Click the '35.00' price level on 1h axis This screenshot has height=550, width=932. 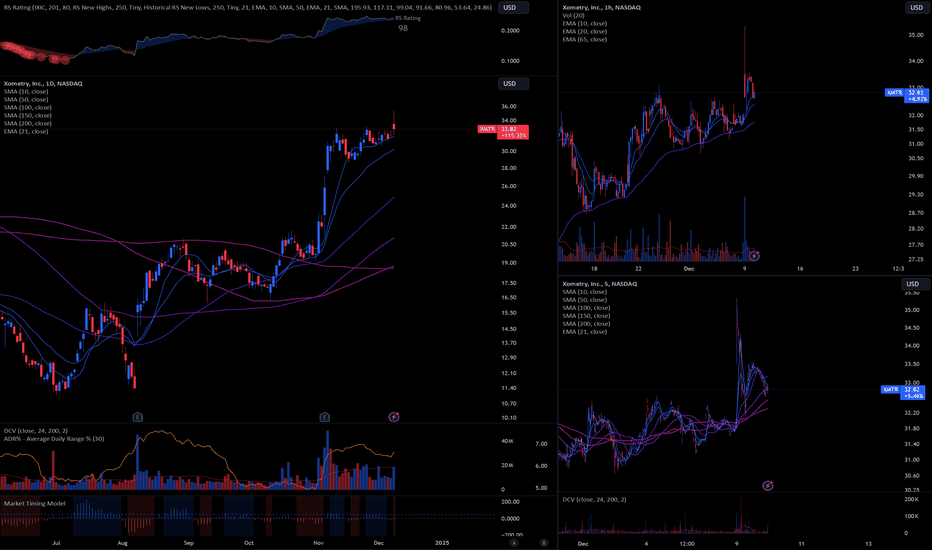coord(916,35)
